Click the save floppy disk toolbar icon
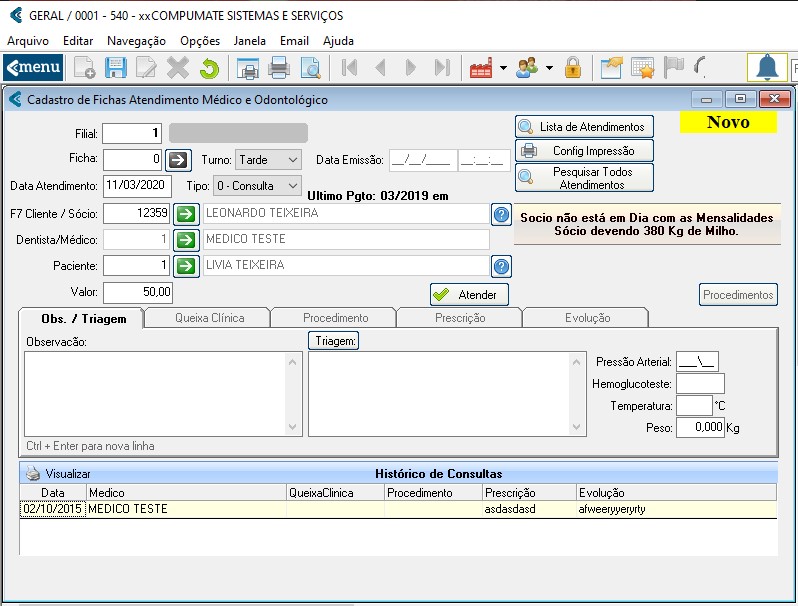Screen dimensions: 798x606 (x=115, y=68)
